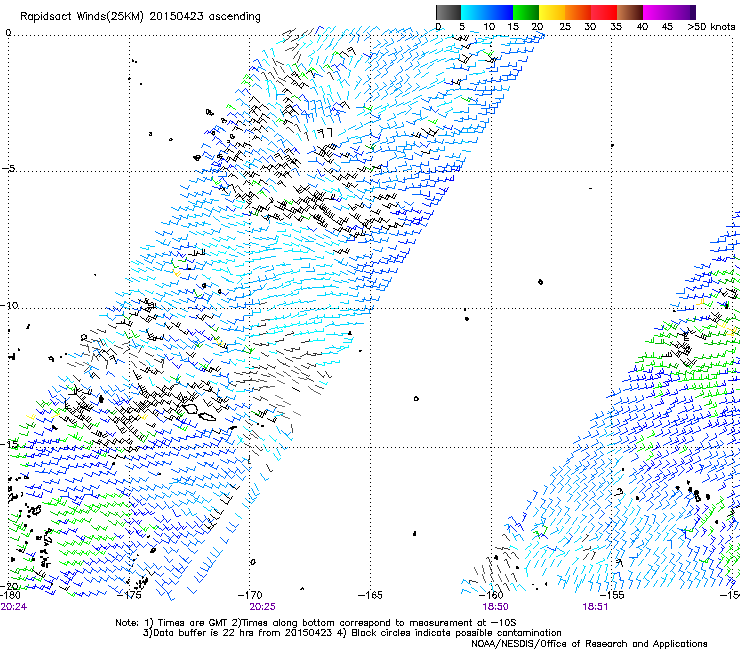The height and width of the screenshot is (650, 740).
Task: Click the '-15' latitude axis label
Action: [x=9, y=444]
